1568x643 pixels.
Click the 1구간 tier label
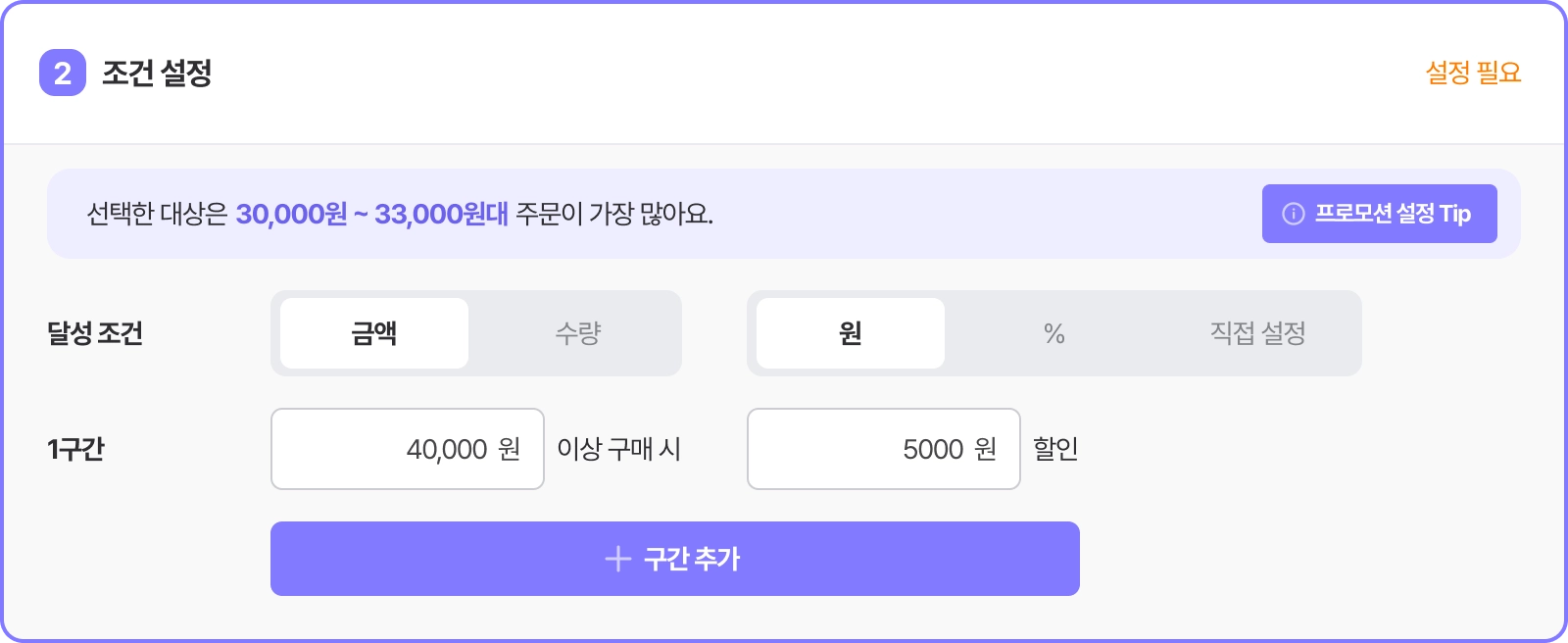coord(75,449)
